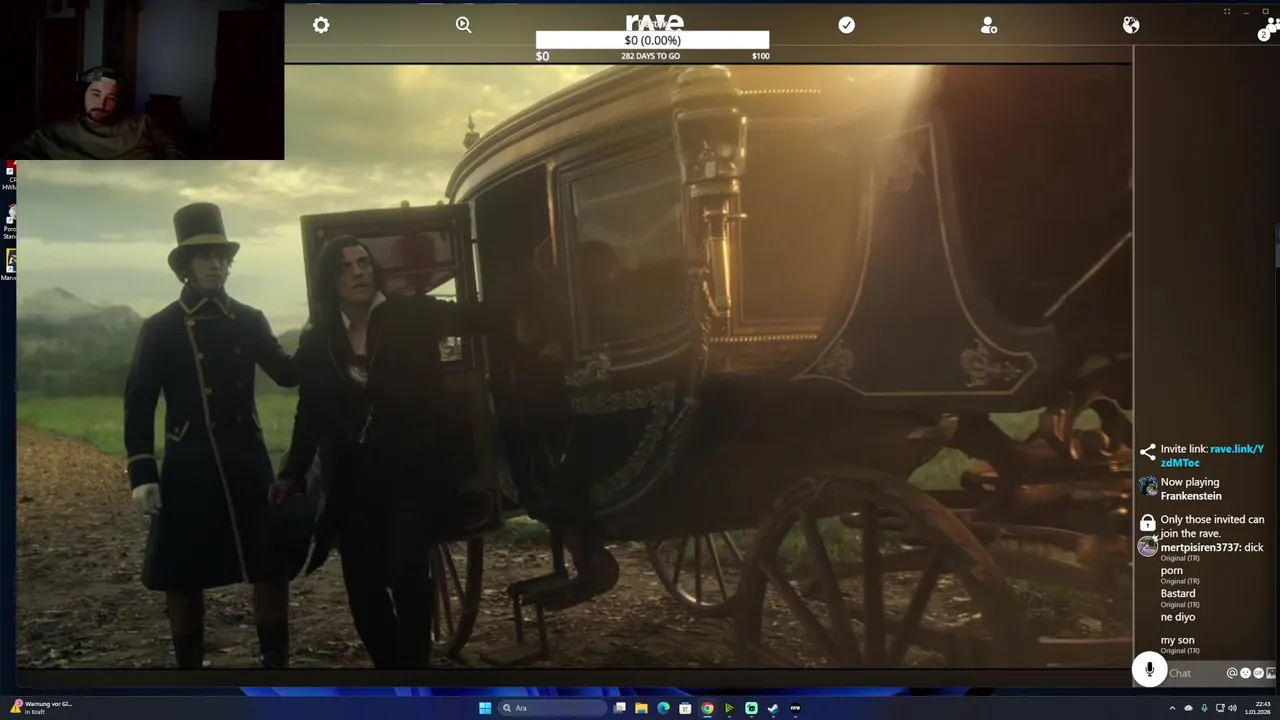The height and width of the screenshot is (720, 1280).
Task: Click the Now playing Frankenstein avatar
Action: tap(1148, 487)
